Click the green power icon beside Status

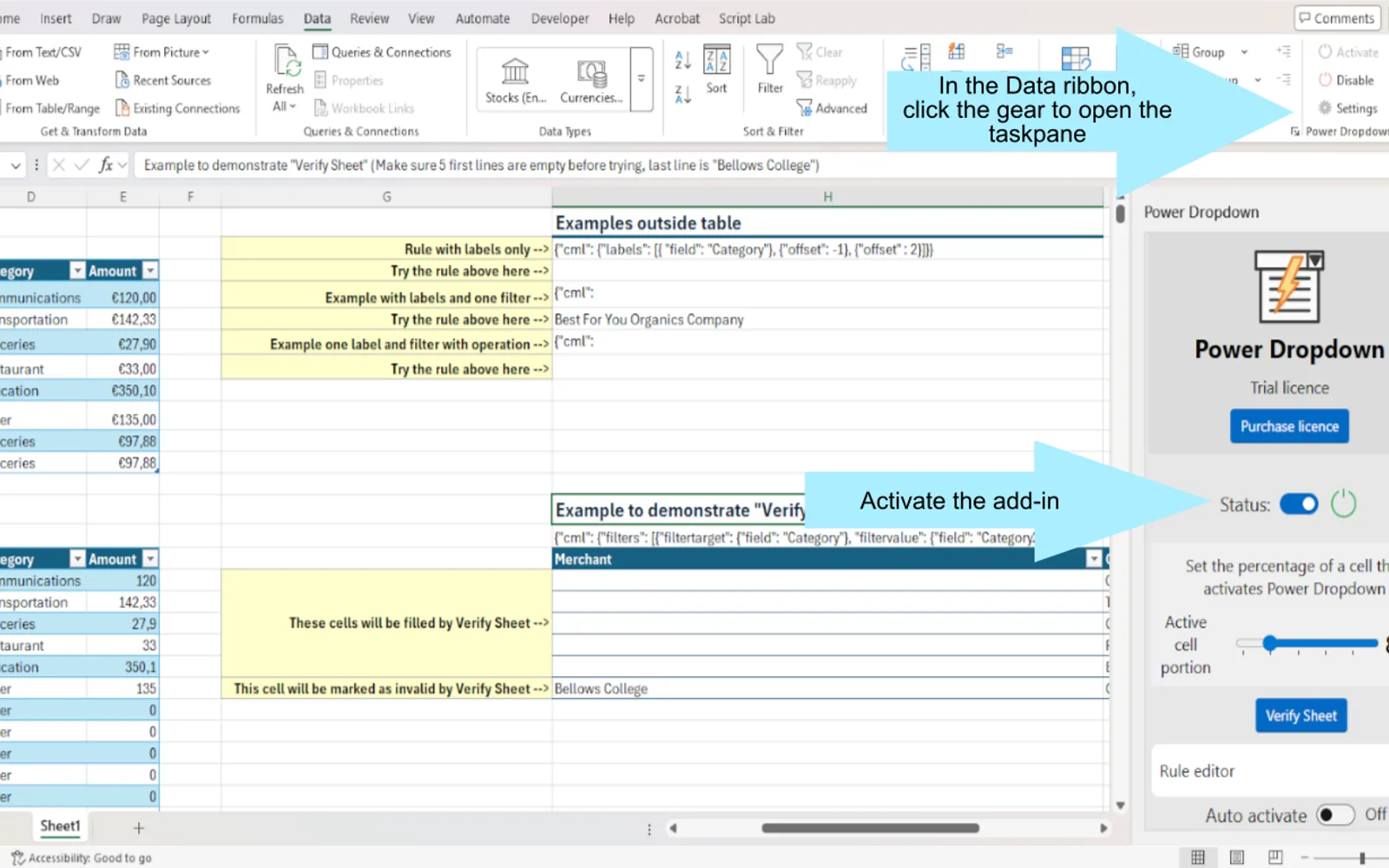click(1343, 503)
